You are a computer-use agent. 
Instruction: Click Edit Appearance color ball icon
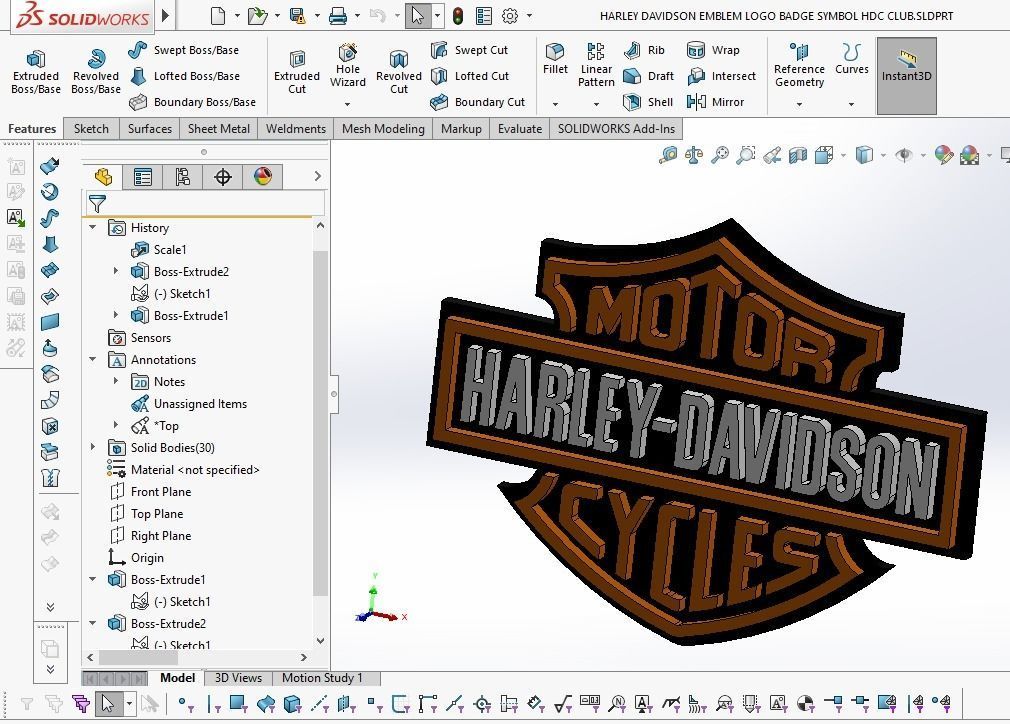point(944,155)
